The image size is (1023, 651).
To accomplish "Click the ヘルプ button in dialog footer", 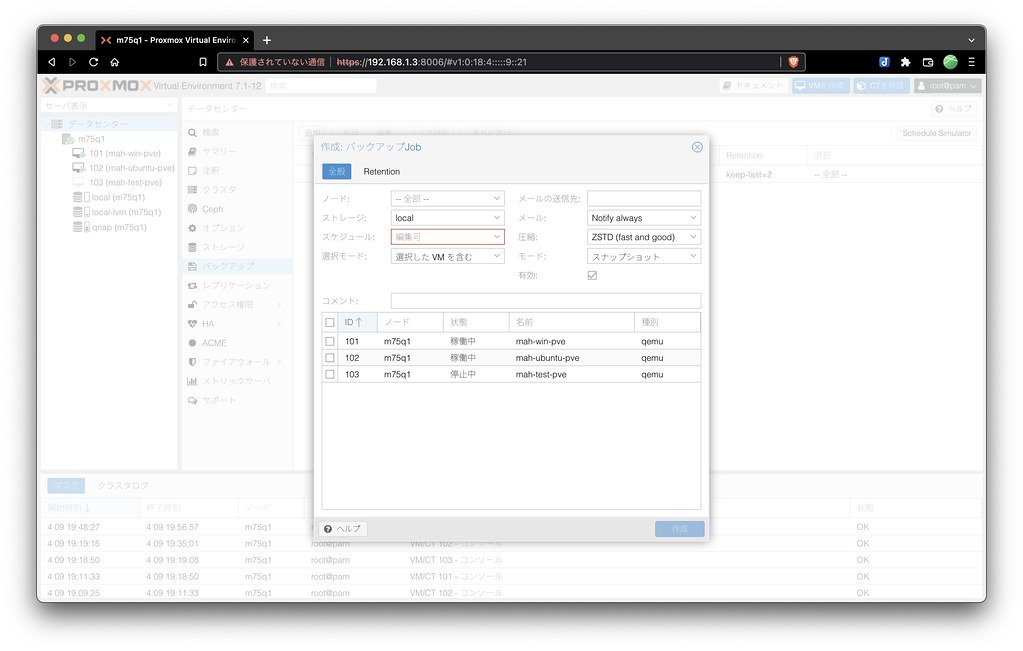I will pos(343,528).
